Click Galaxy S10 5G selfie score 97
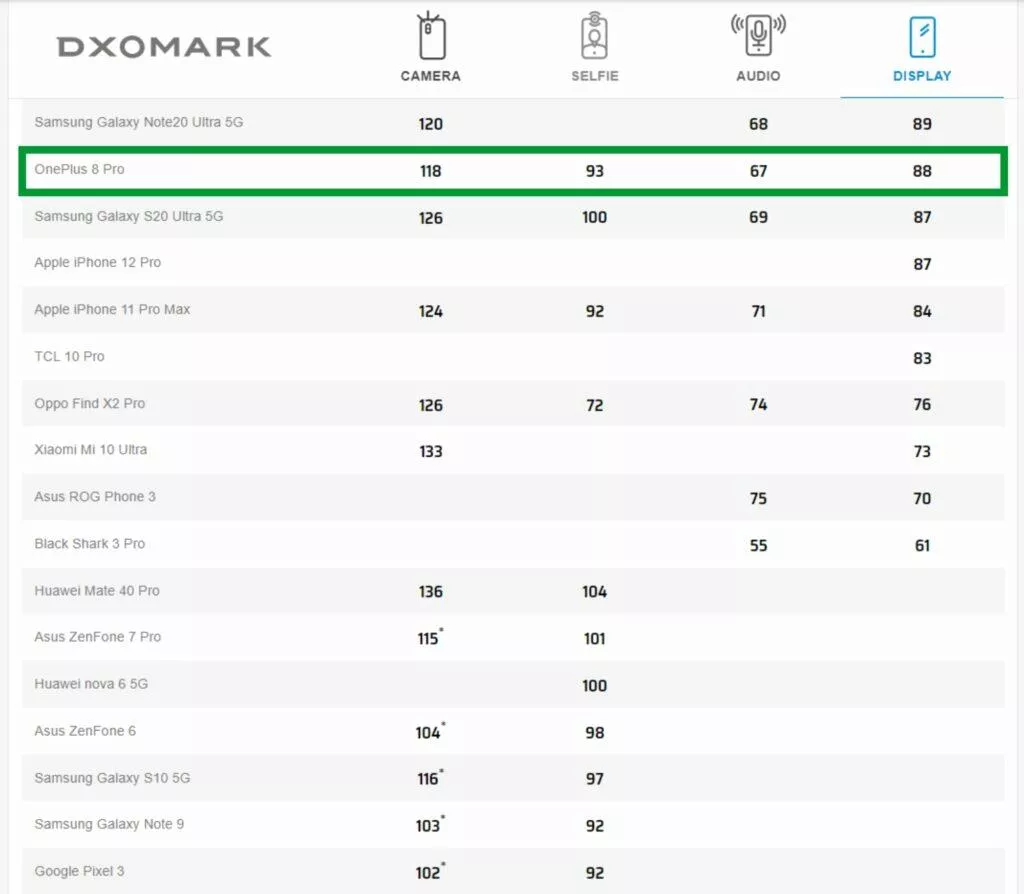 (x=594, y=780)
